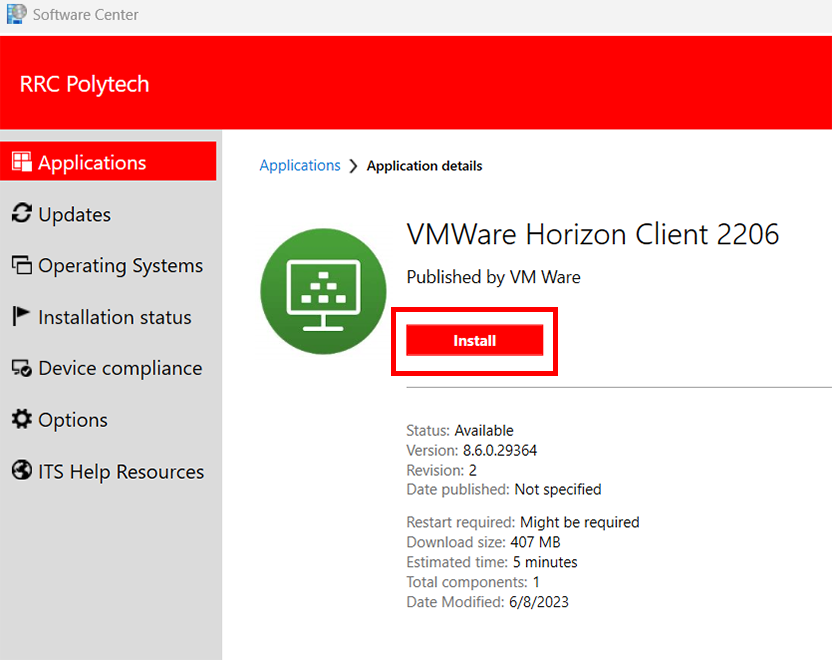This screenshot has height=660, width=832.
Task: Click the Updates refresh arrows icon
Action: [21, 214]
